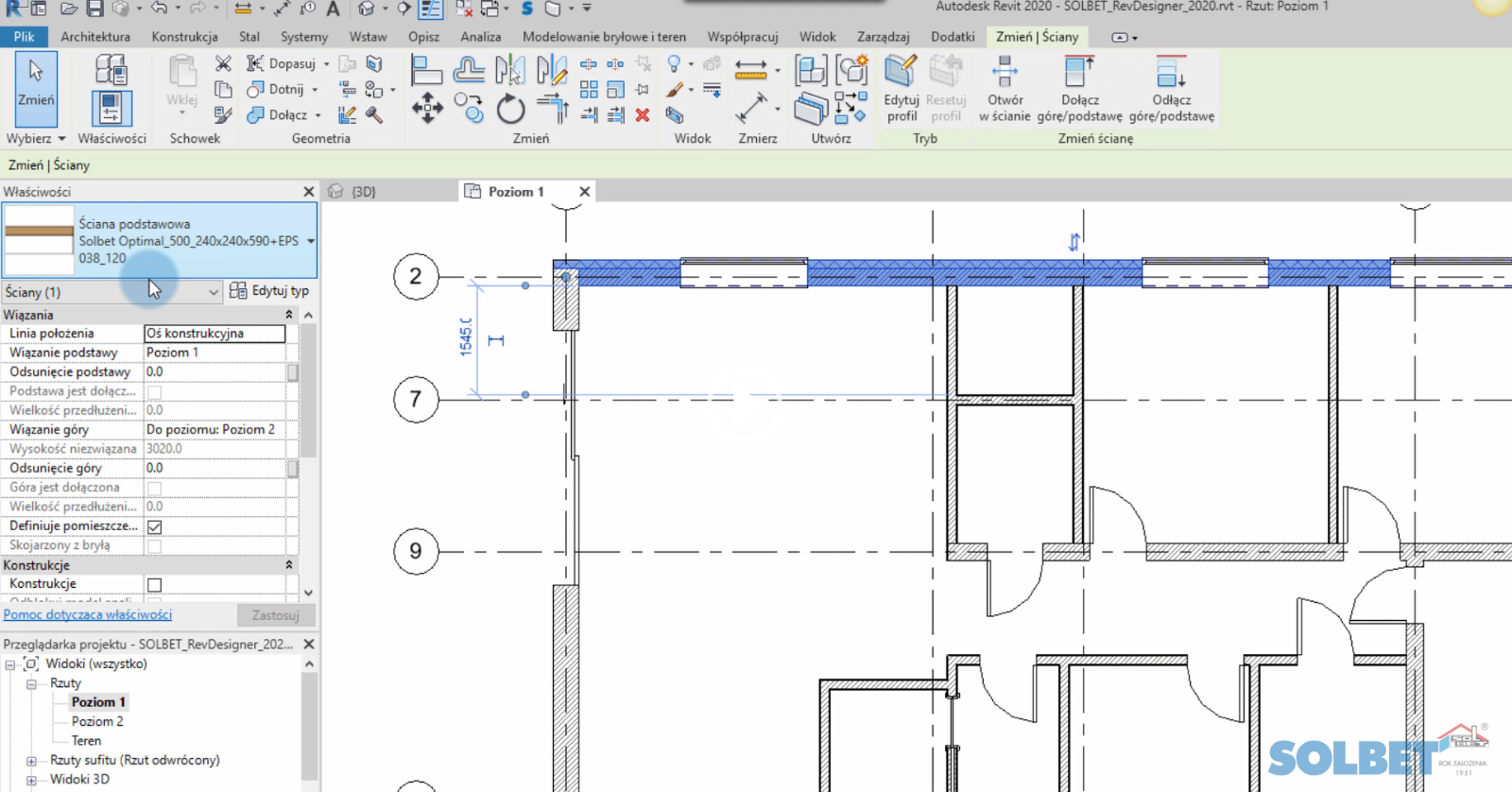Collapse the Wiązania properties section
The image size is (1512, 792).
pos(288,315)
